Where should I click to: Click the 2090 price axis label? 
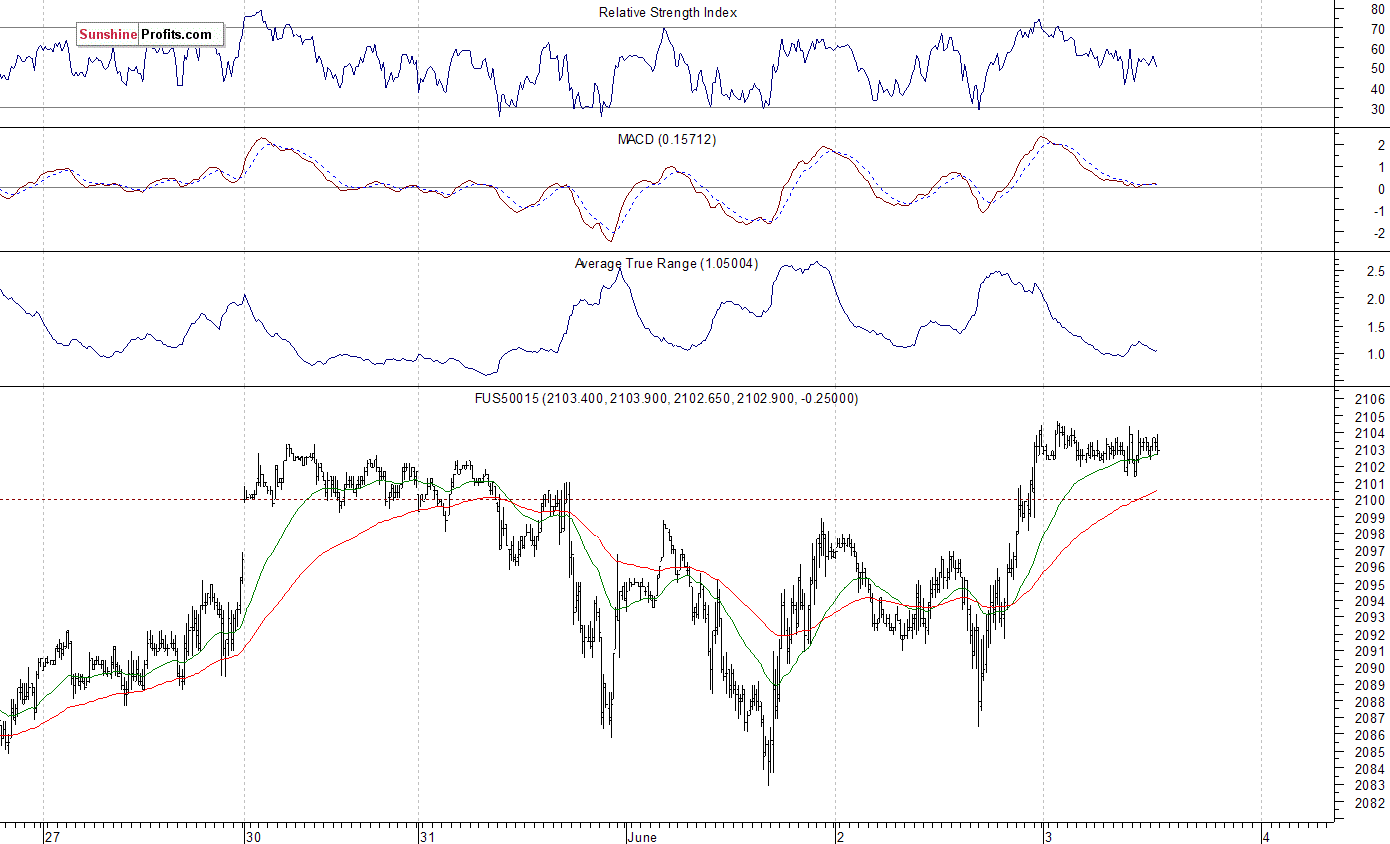click(1370, 668)
